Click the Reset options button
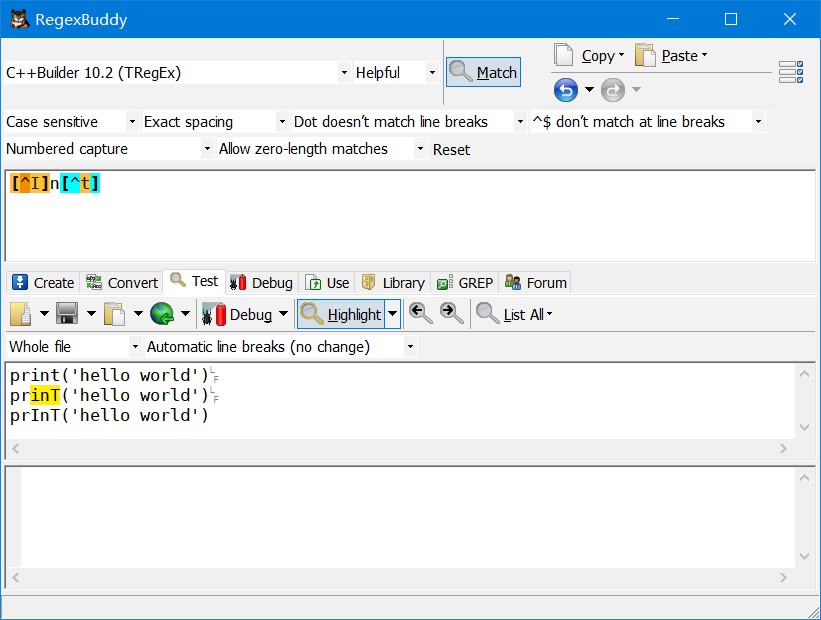 coord(451,150)
